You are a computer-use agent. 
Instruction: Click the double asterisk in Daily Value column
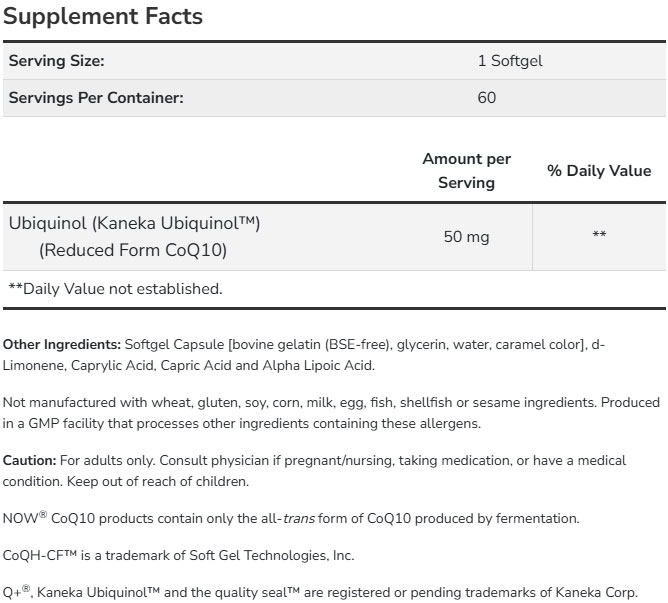pos(599,236)
